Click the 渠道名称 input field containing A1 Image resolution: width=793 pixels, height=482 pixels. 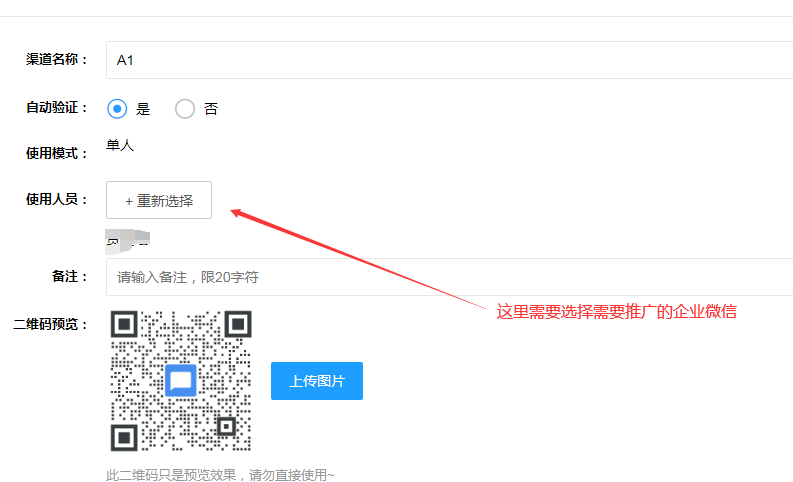(x=449, y=60)
